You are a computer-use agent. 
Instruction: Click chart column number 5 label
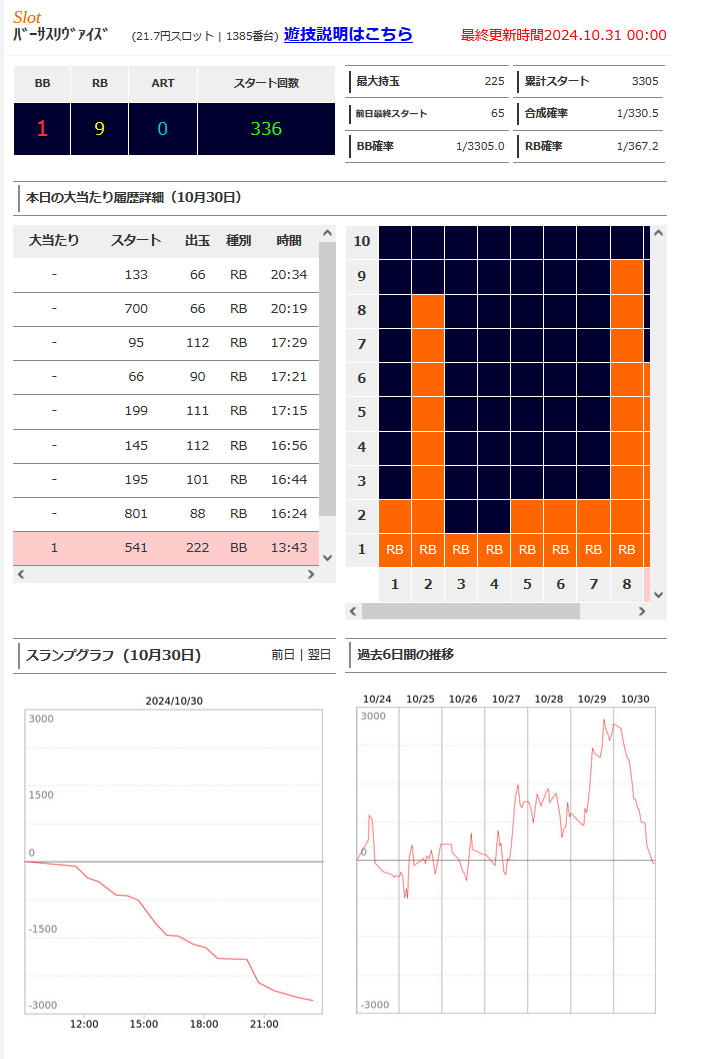[527, 584]
